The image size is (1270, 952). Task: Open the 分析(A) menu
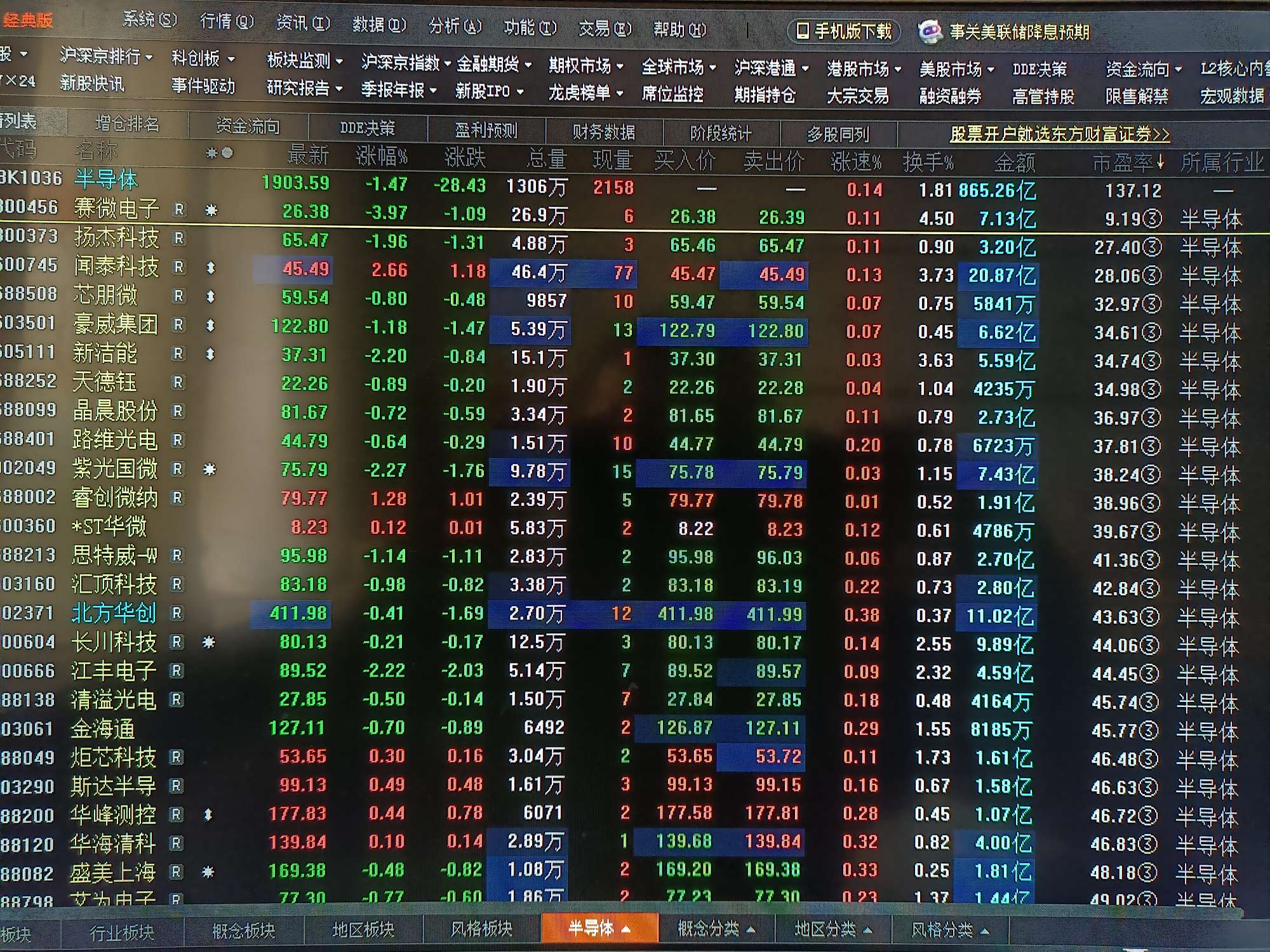coord(455,26)
